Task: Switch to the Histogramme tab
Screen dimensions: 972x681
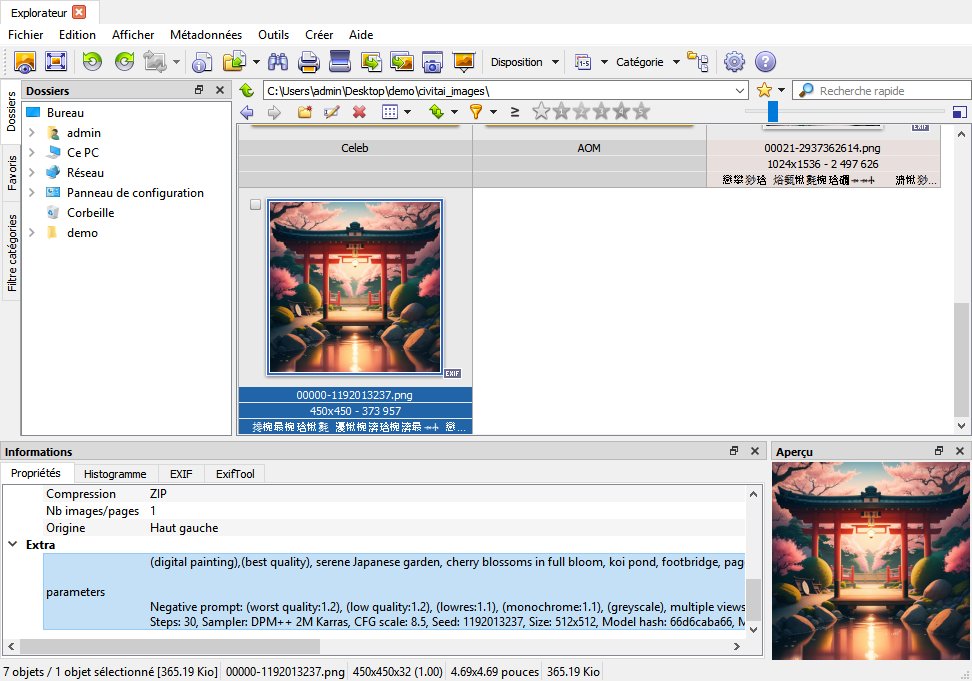Action: click(115, 474)
